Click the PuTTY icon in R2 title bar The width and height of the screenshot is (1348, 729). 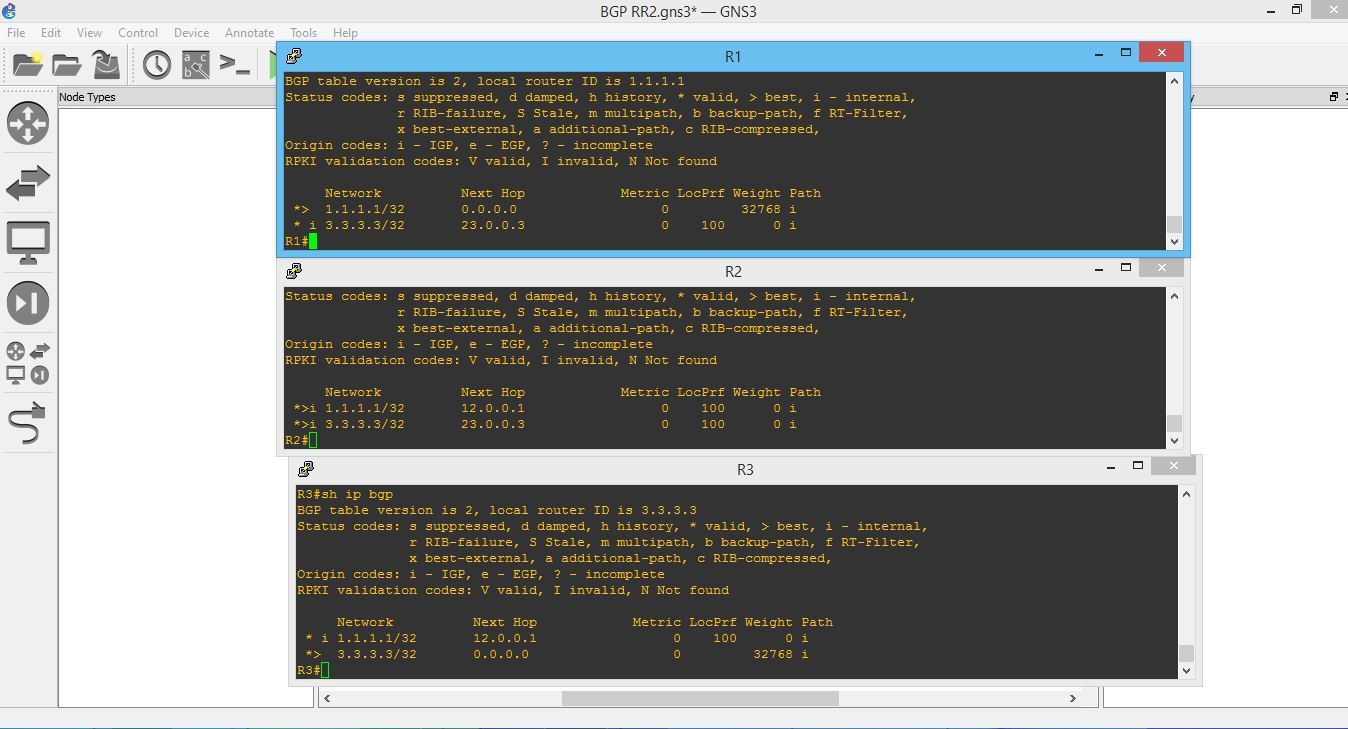point(294,271)
